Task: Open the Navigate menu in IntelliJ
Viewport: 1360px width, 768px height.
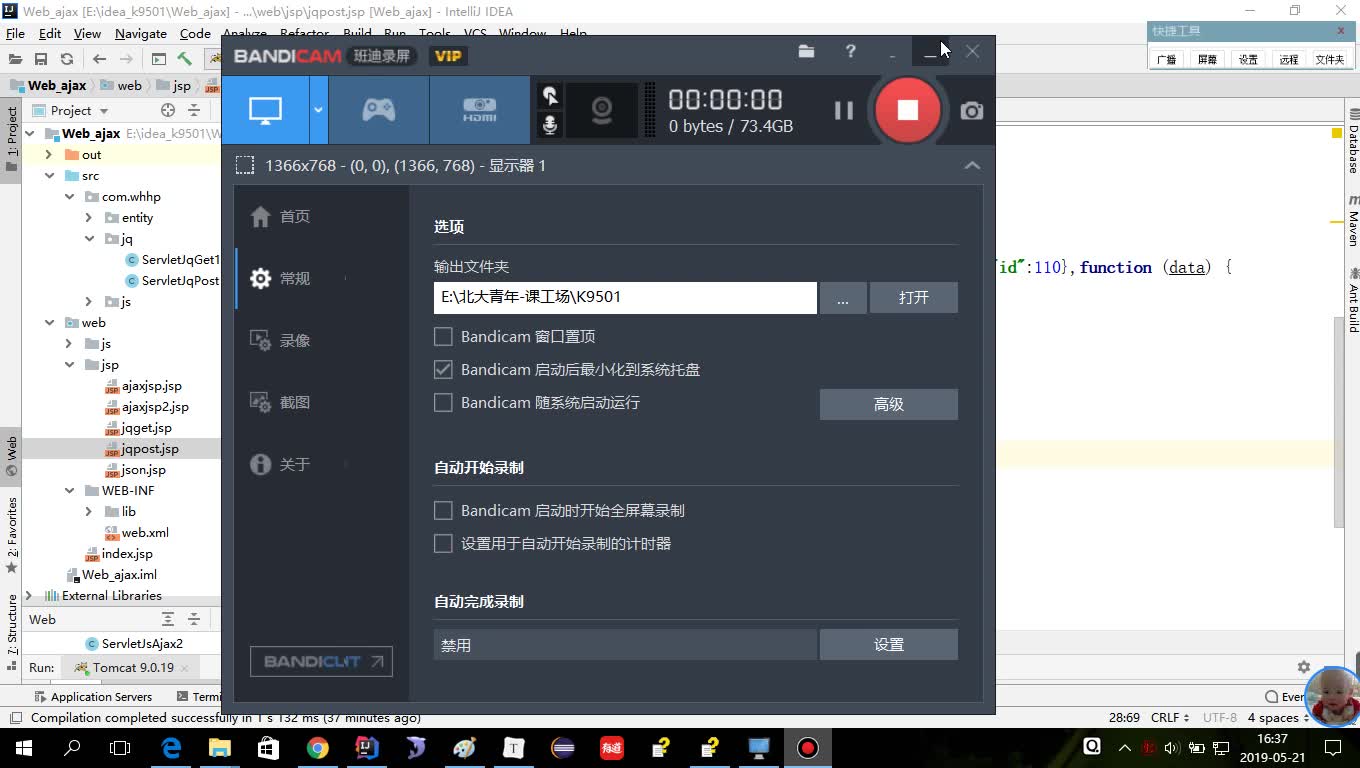Action: coord(141,33)
